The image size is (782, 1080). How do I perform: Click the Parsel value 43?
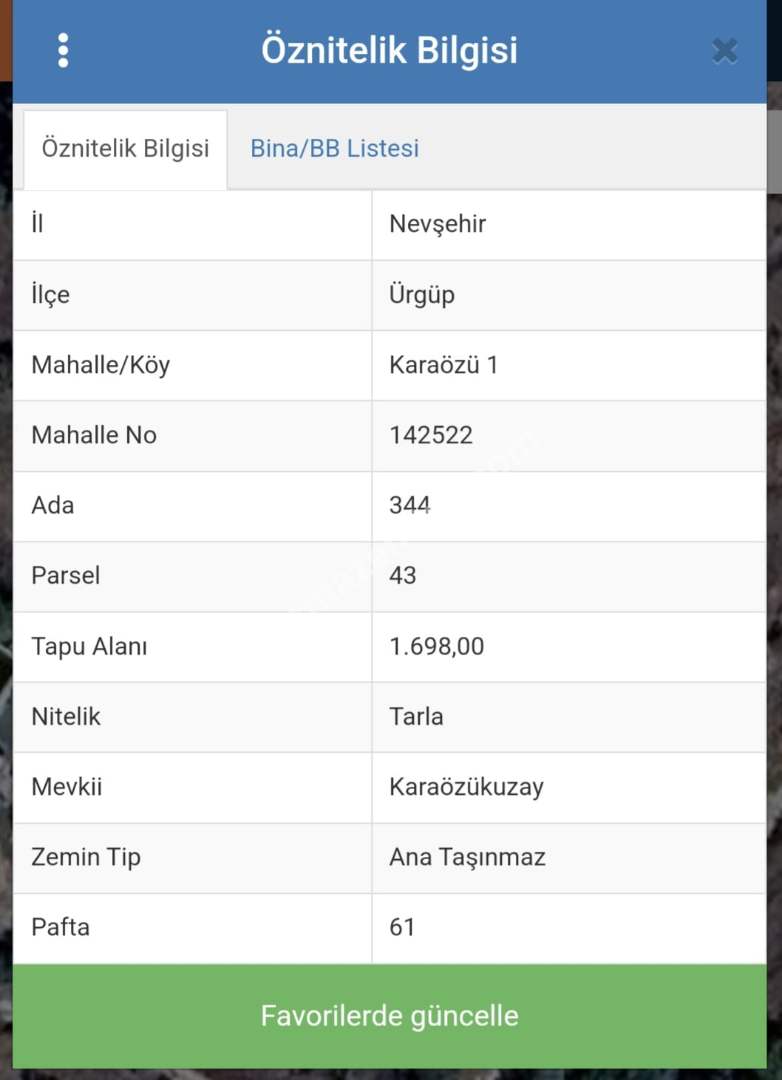(403, 575)
